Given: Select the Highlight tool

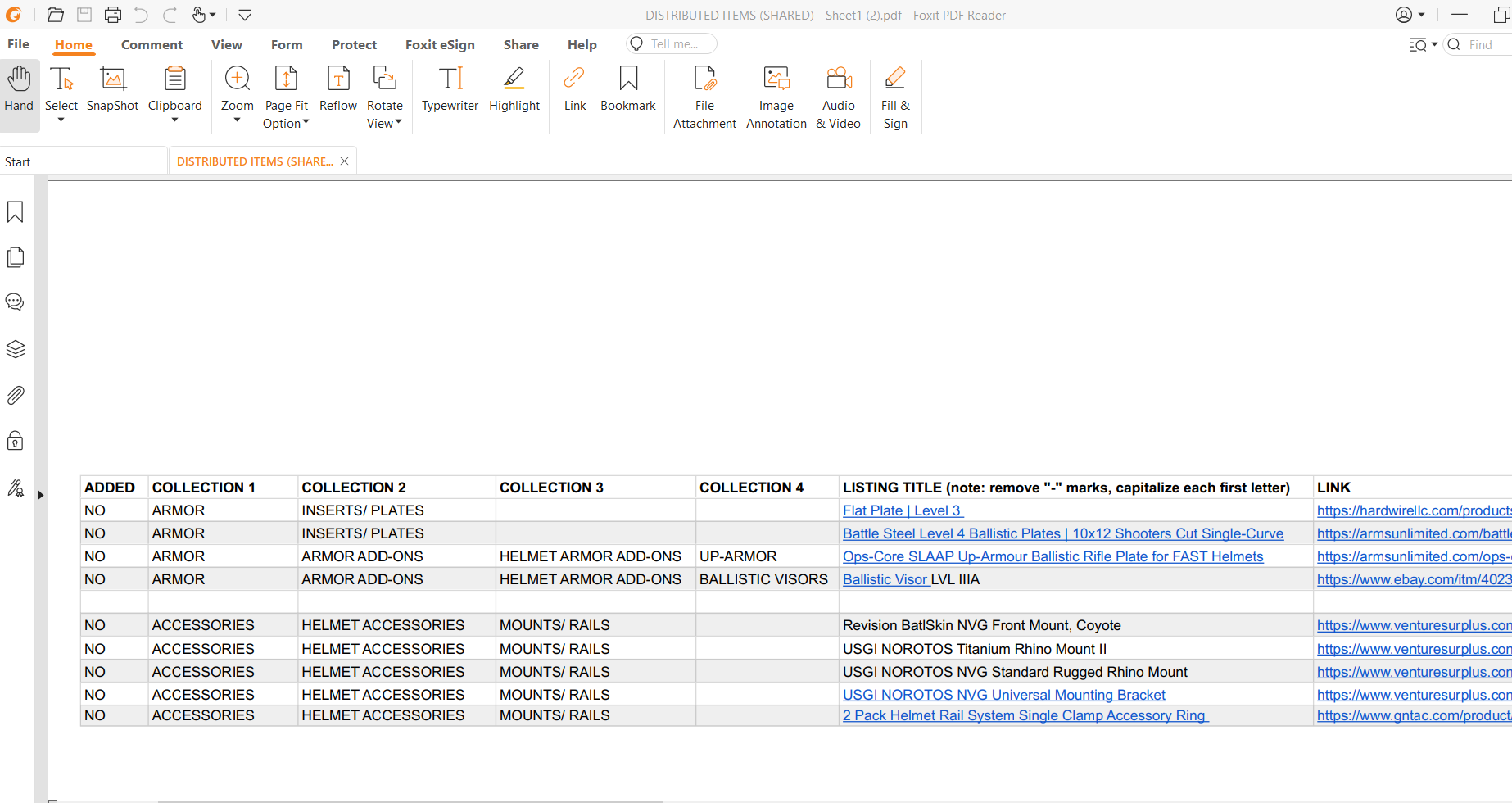Looking at the screenshot, I should pos(514,88).
